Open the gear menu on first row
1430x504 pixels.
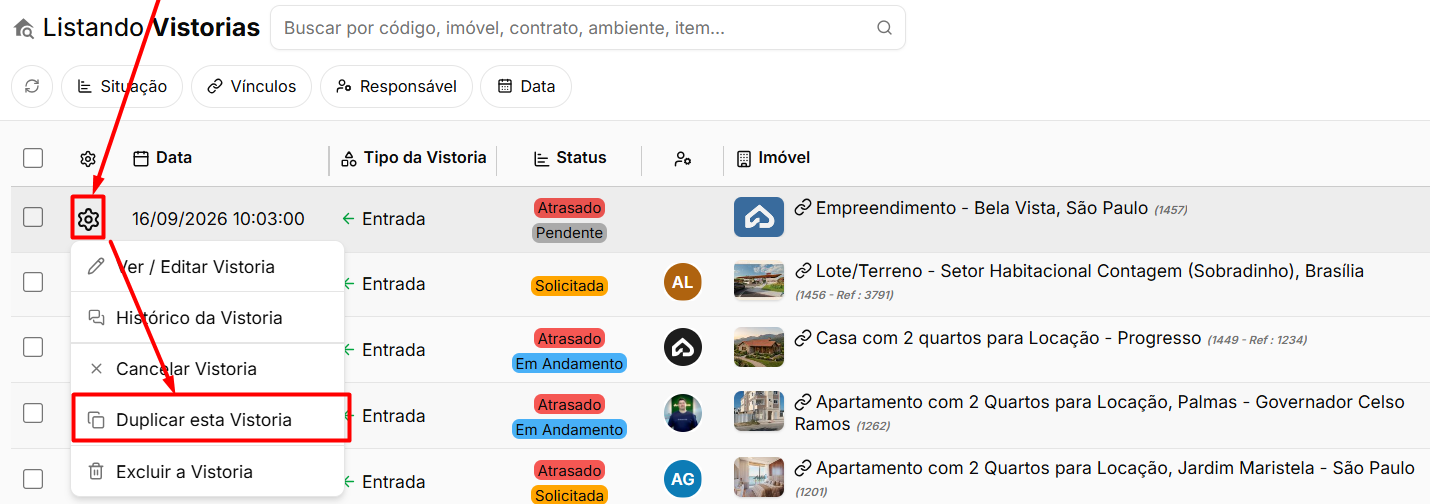88,219
